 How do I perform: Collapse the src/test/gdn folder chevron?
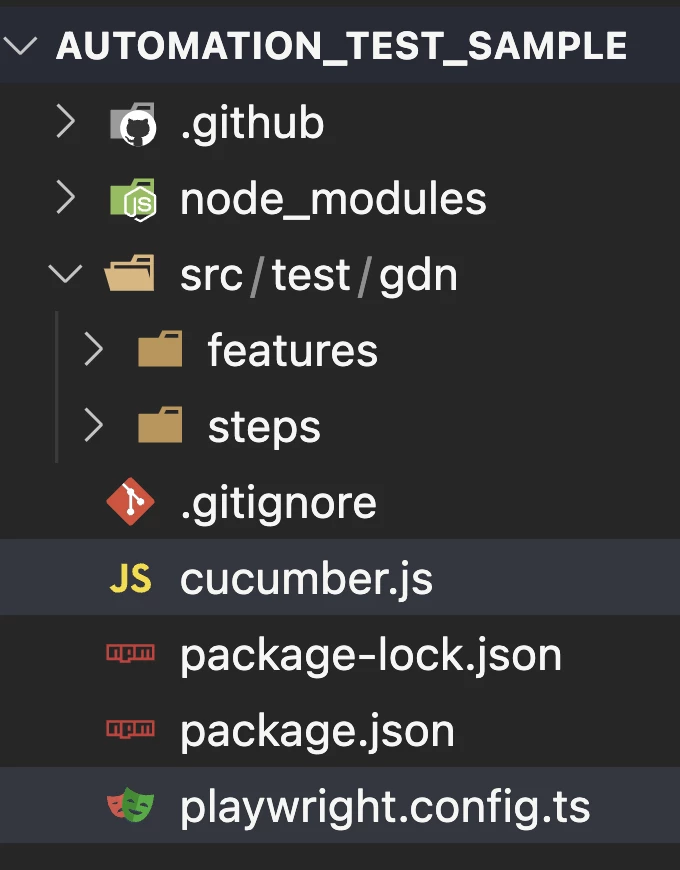click(66, 275)
